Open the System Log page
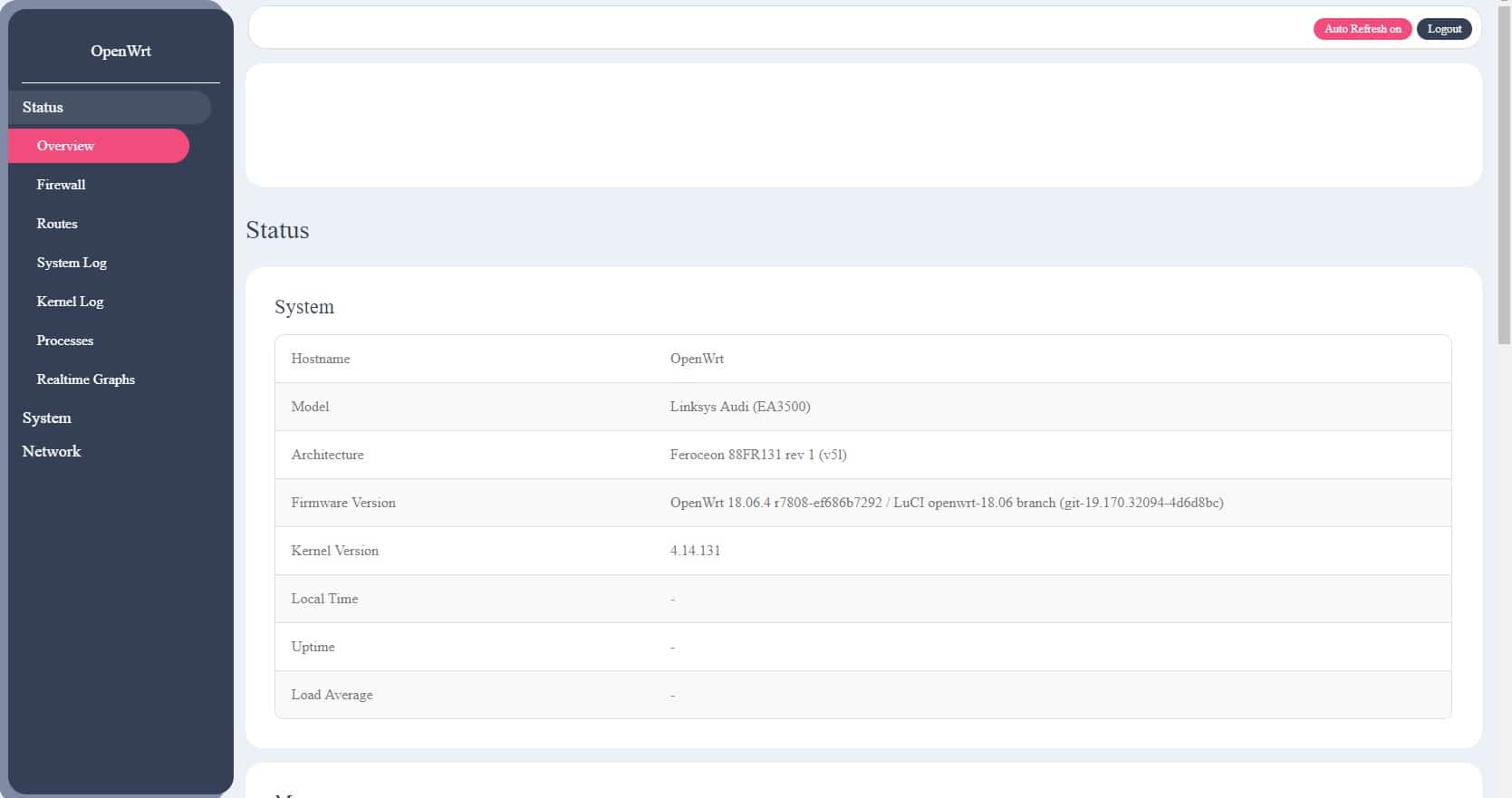The width and height of the screenshot is (1512, 798). (x=72, y=263)
